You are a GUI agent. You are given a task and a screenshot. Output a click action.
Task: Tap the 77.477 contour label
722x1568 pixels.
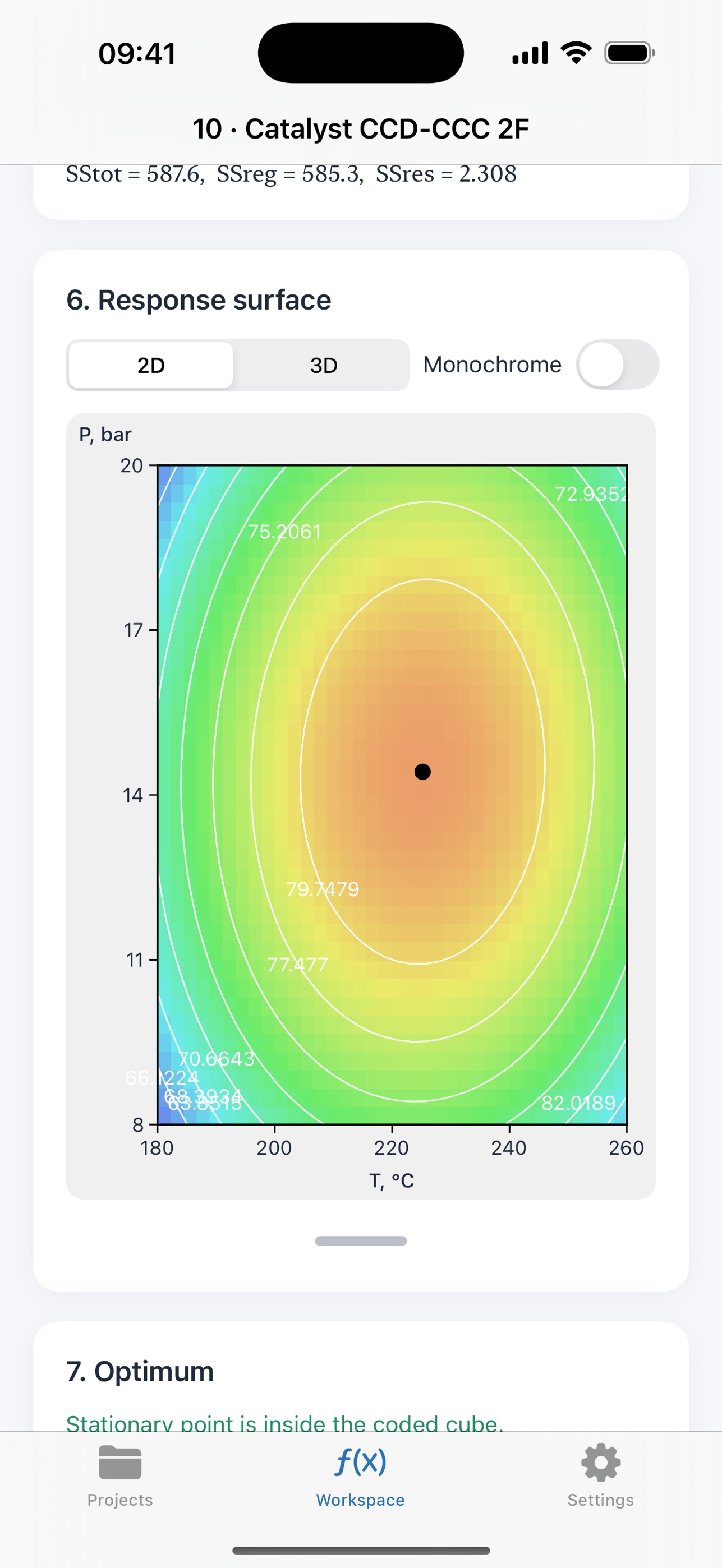tap(298, 965)
